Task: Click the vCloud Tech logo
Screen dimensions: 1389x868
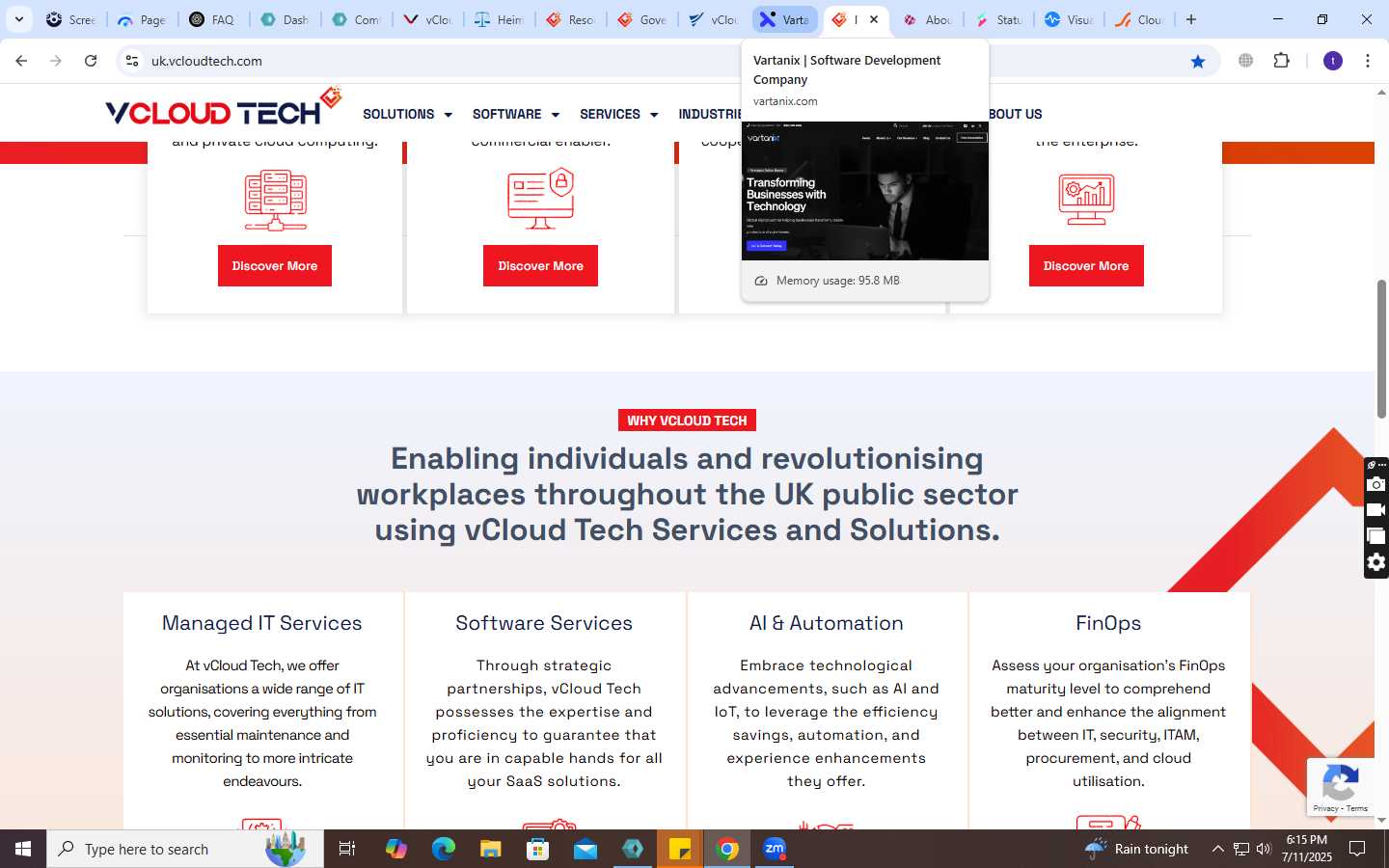Action: 224,108
